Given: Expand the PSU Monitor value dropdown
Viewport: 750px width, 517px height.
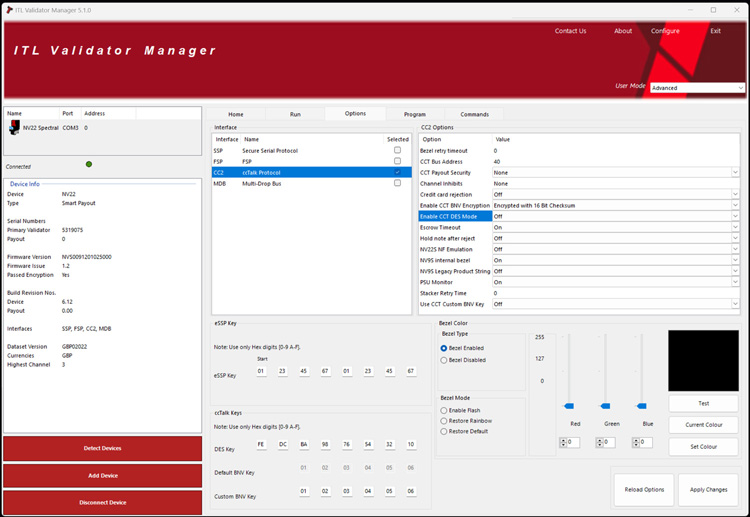Looking at the screenshot, I should pyautogui.click(x=735, y=282).
